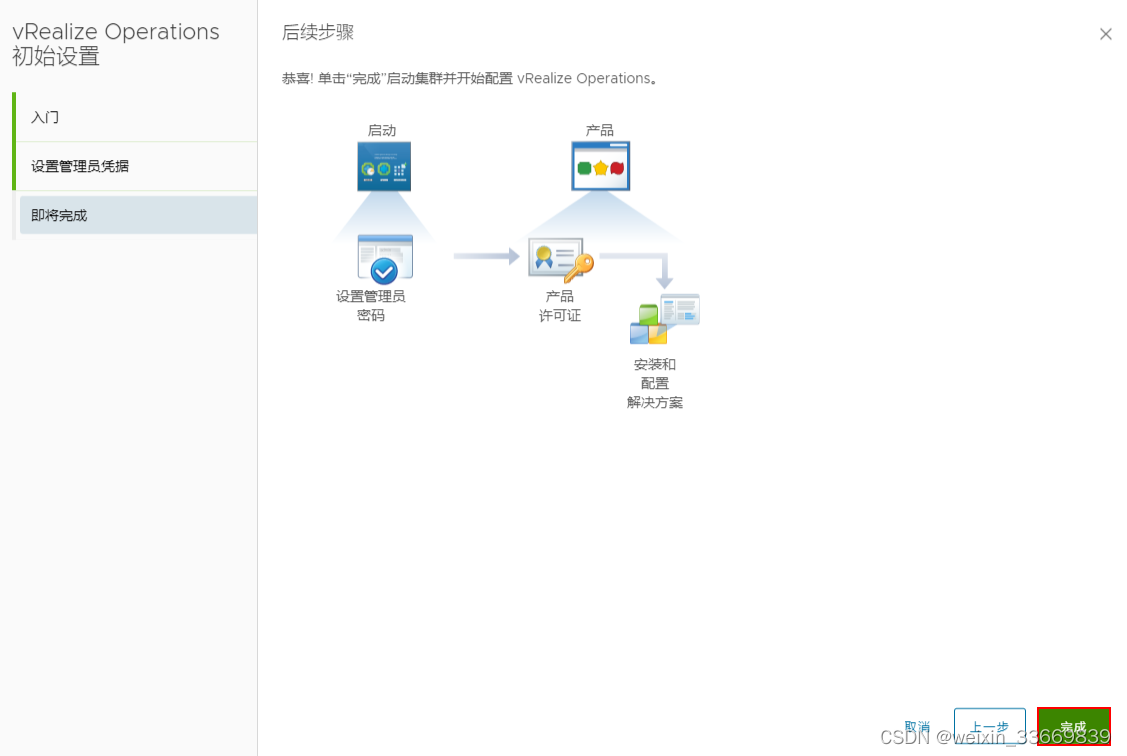Click the 产品 label above the window icon

tap(599, 130)
